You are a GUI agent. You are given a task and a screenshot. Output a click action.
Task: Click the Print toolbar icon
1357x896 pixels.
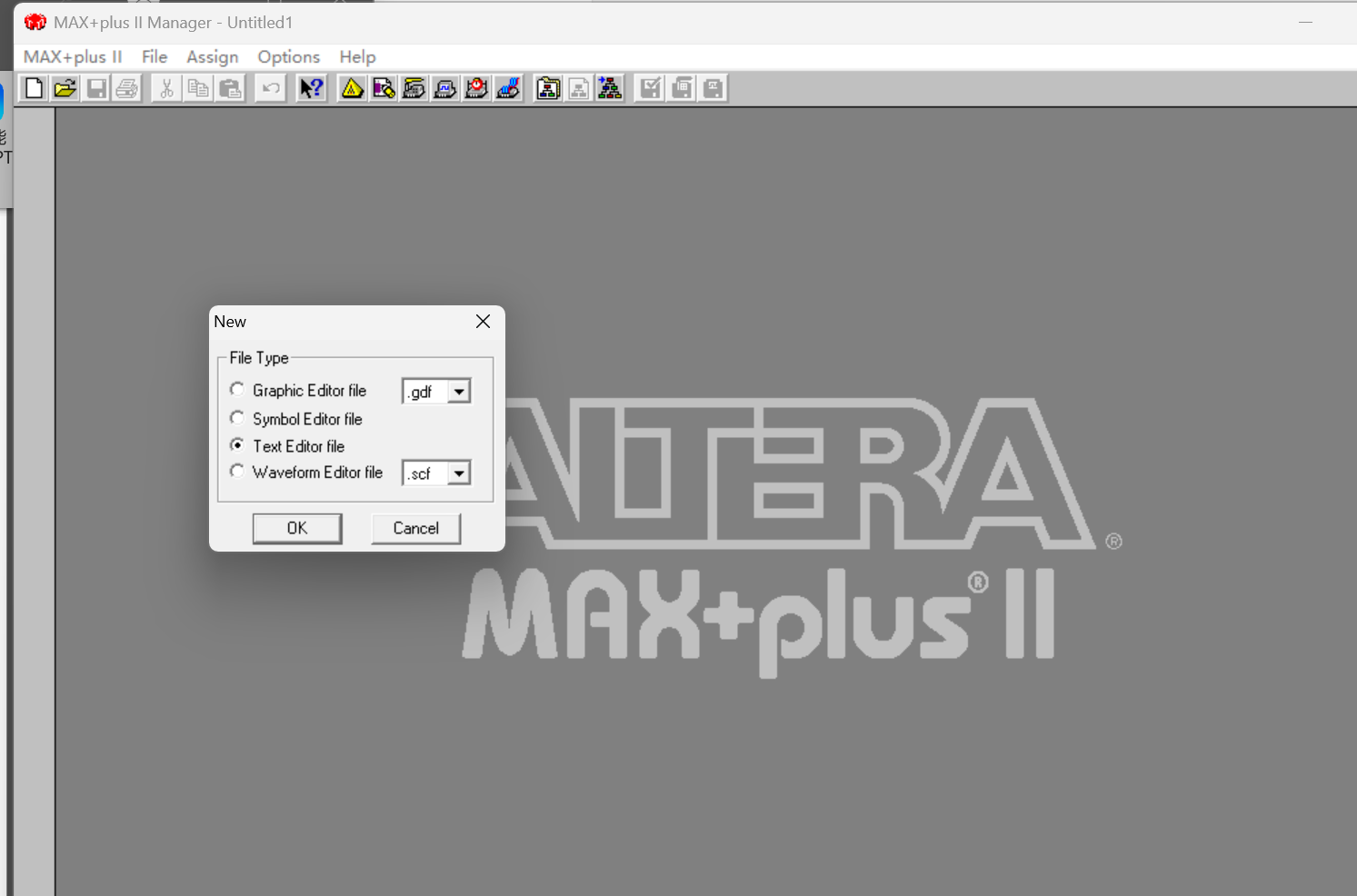click(126, 88)
